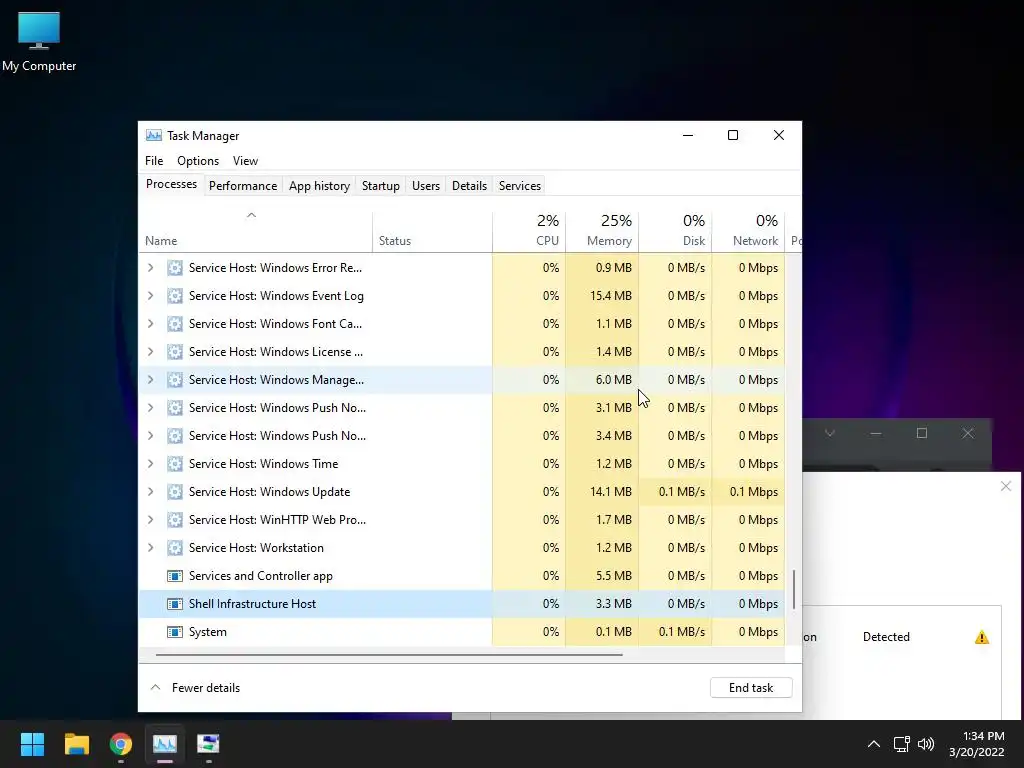Click the last pinned taskbar app icon

(x=208, y=744)
